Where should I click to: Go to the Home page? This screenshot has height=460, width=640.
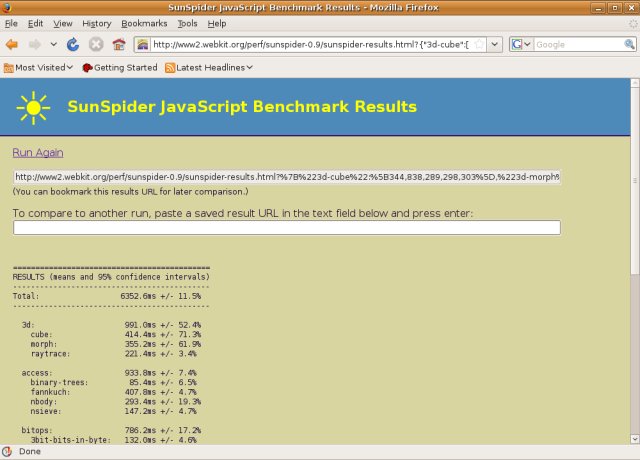click(x=119, y=44)
